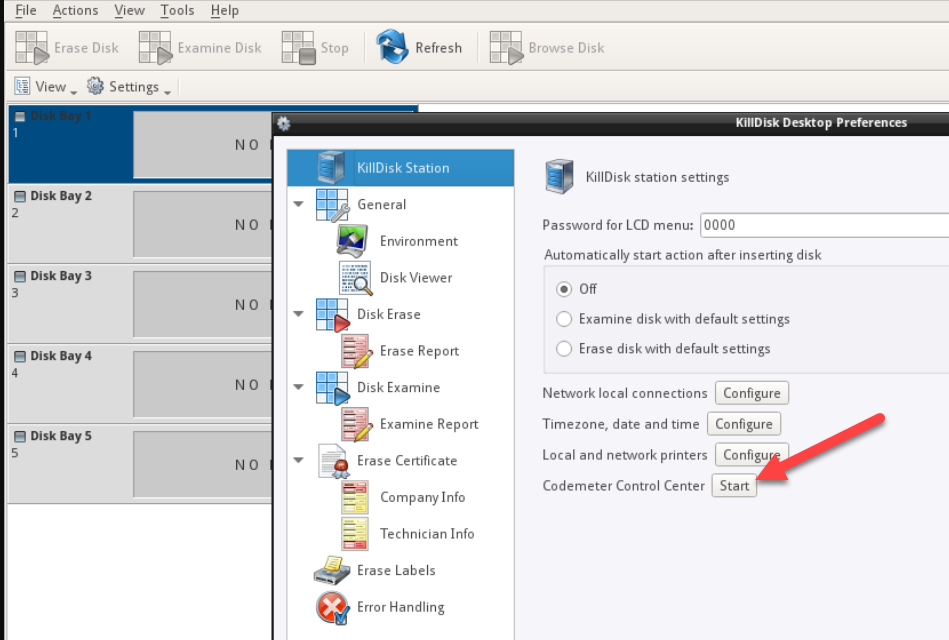
Task: Select the Error Handling icon
Action: tap(332, 607)
